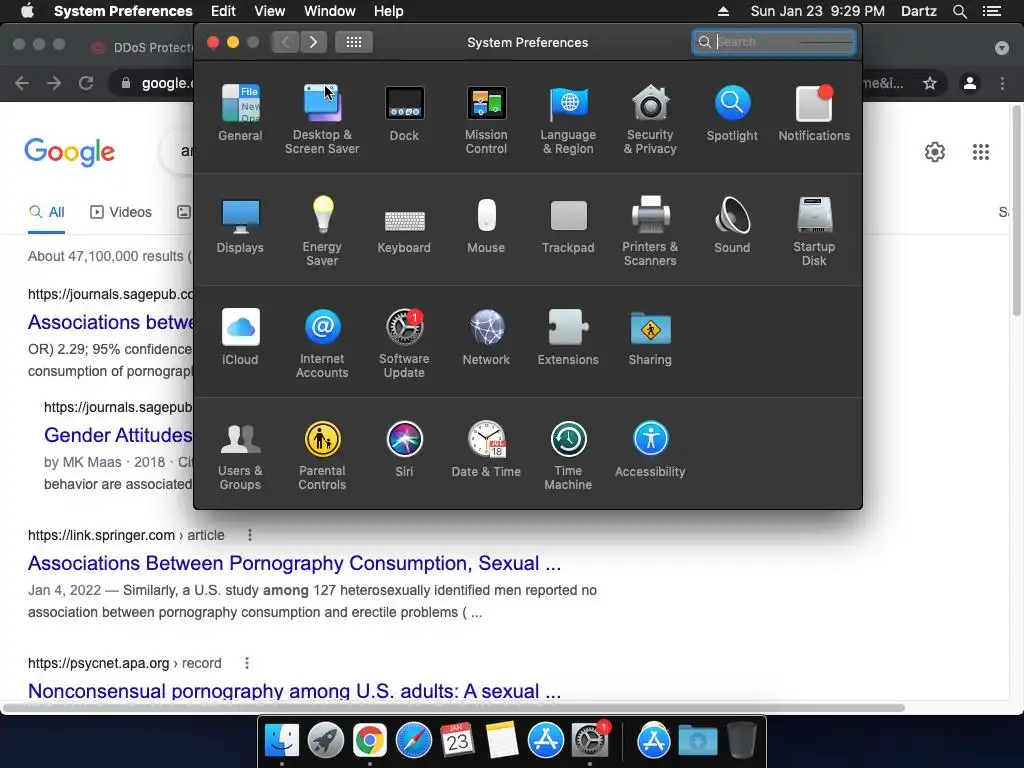Open Parental Controls preferences
The width and height of the screenshot is (1024, 768).
(322, 456)
